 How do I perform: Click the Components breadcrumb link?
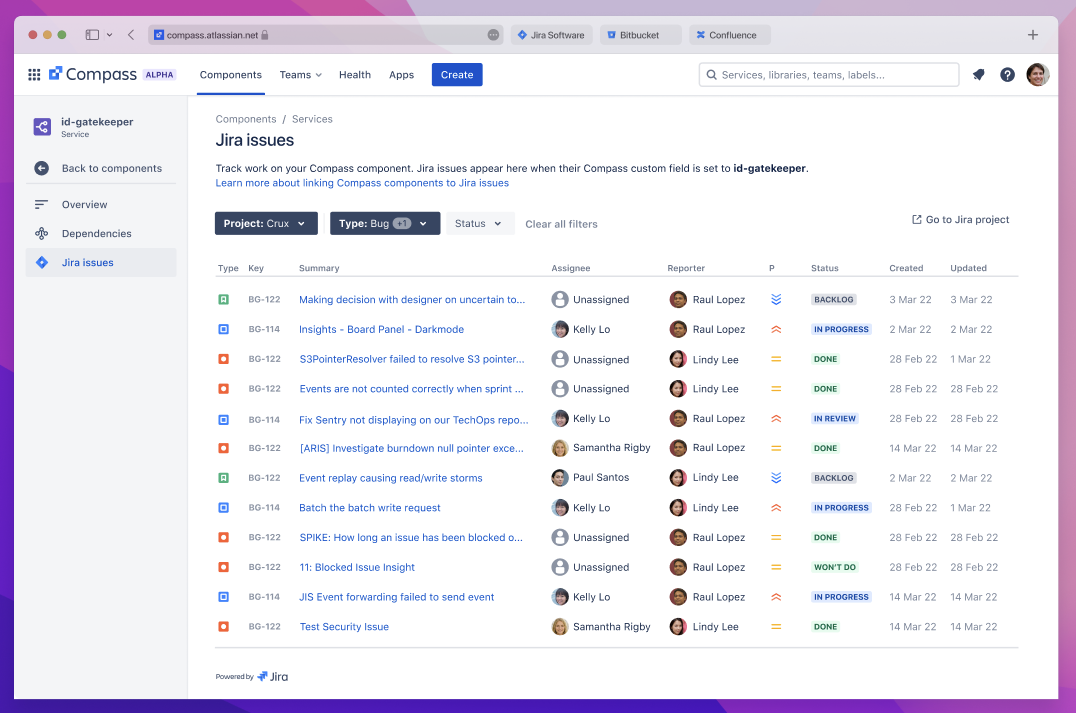click(246, 119)
